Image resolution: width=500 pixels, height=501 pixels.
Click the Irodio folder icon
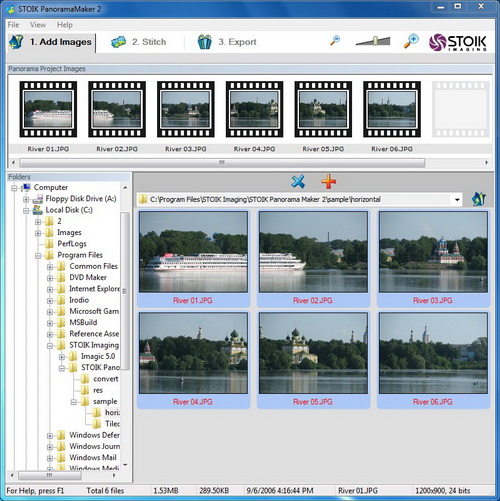[61, 300]
